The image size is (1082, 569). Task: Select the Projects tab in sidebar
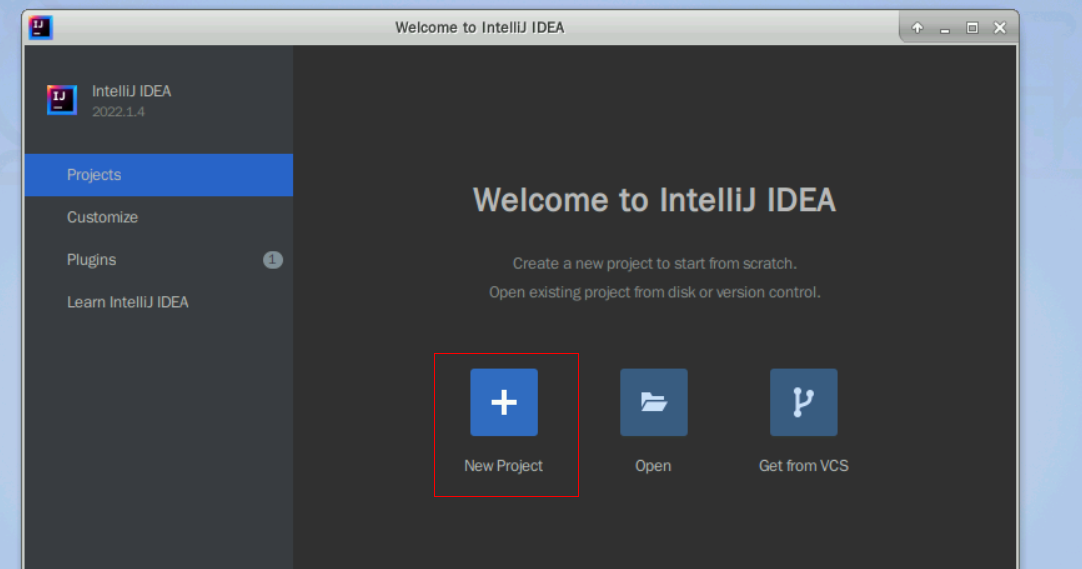tap(94, 175)
